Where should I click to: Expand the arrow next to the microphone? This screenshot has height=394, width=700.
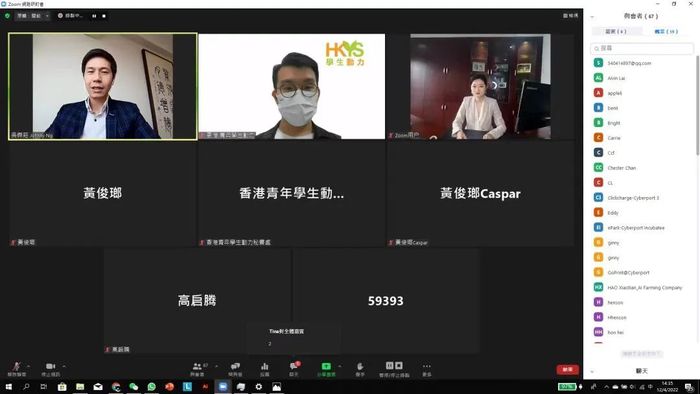click(x=28, y=366)
